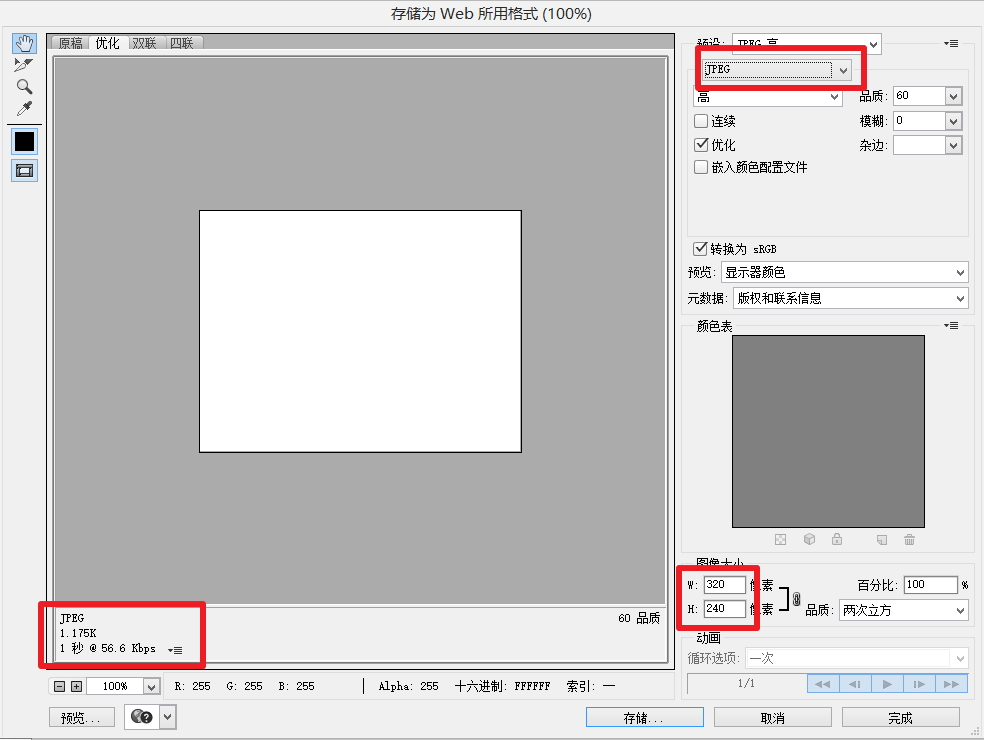Click the lock color icon
The width and height of the screenshot is (984, 740).
click(837, 539)
